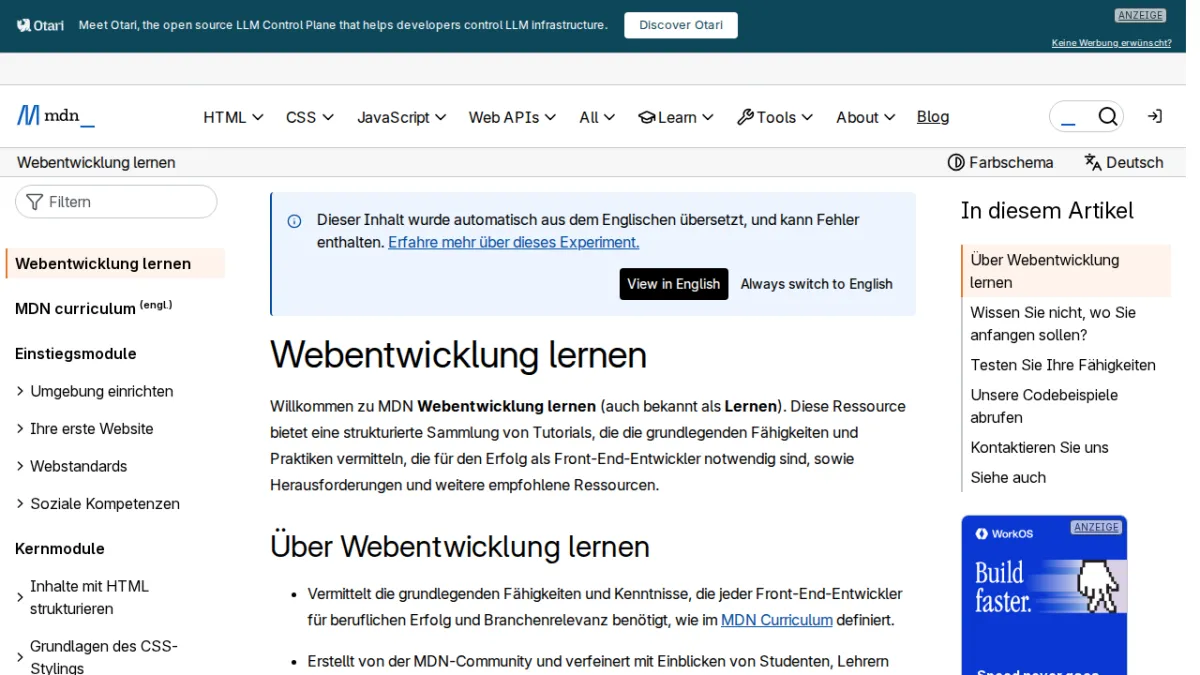Click the info icon in the translation notice
The width and height of the screenshot is (1200, 675).
(294, 221)
